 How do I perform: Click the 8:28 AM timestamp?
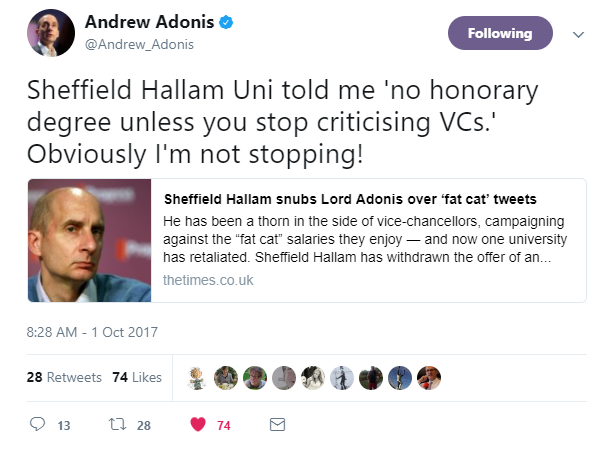pos(93,331)
